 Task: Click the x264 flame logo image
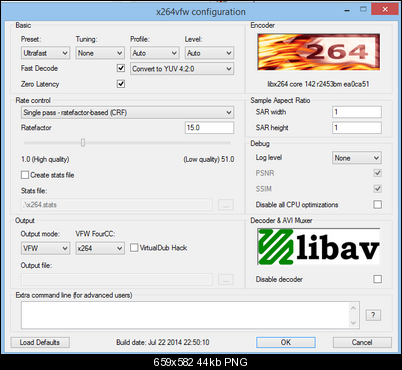click(318, 52)
